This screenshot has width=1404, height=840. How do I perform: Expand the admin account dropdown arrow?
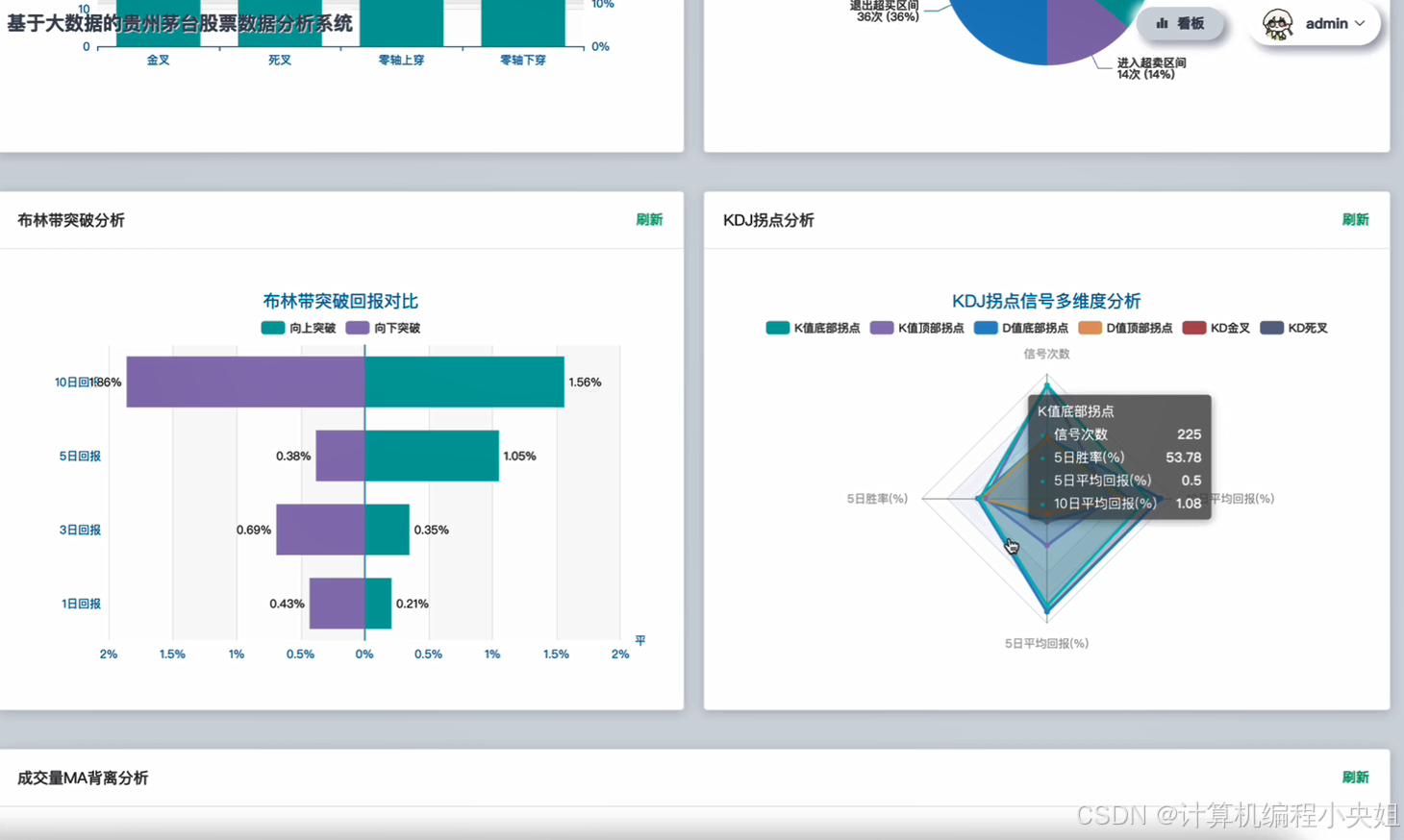tap(1360, 23)
